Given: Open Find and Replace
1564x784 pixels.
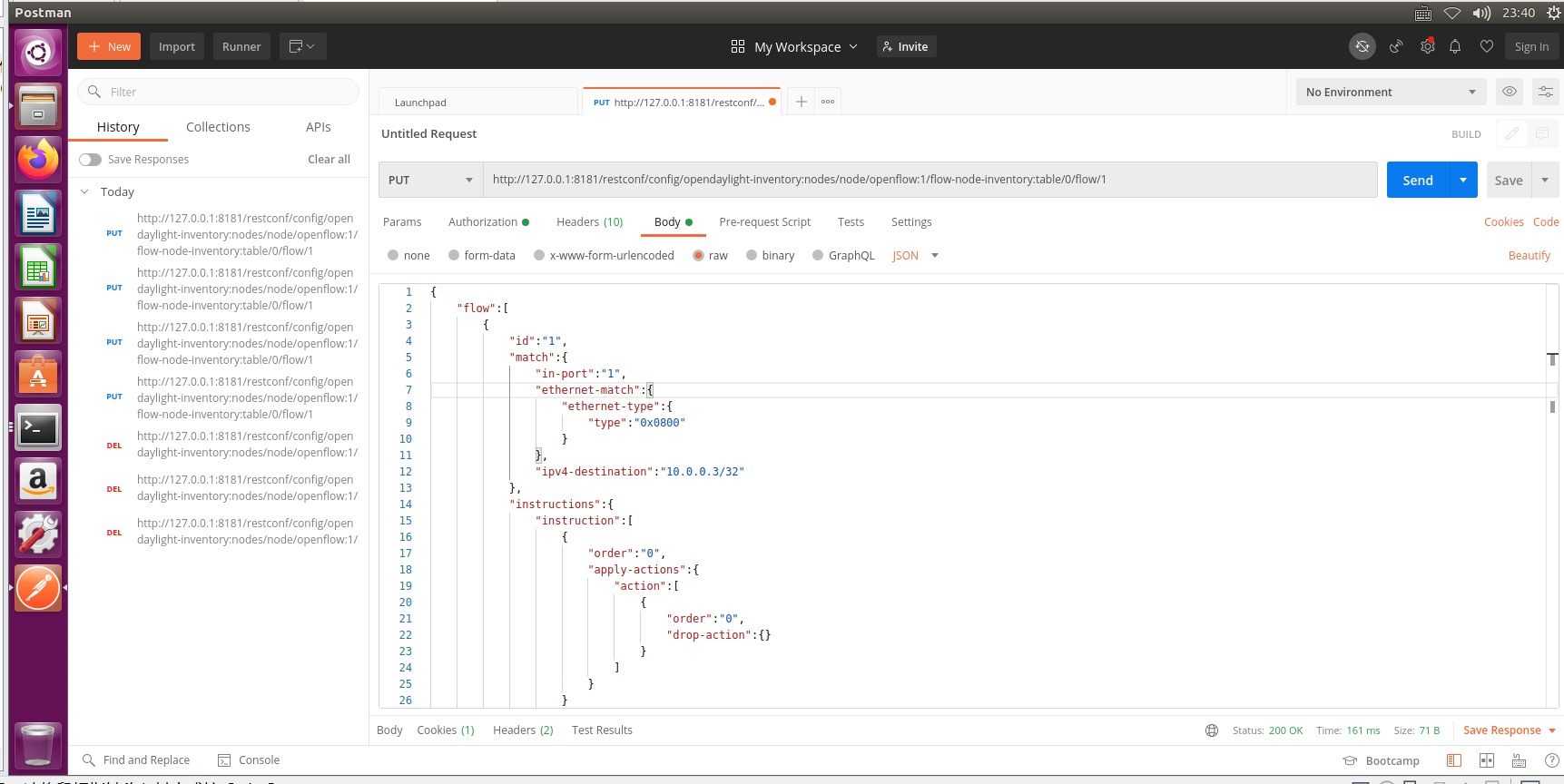Looking at the screenshot, I should click(136, 760).
